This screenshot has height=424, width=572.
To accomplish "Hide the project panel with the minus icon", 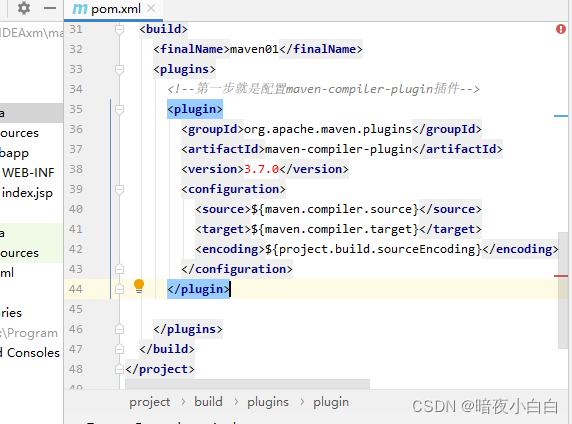I will coord(50,8).
